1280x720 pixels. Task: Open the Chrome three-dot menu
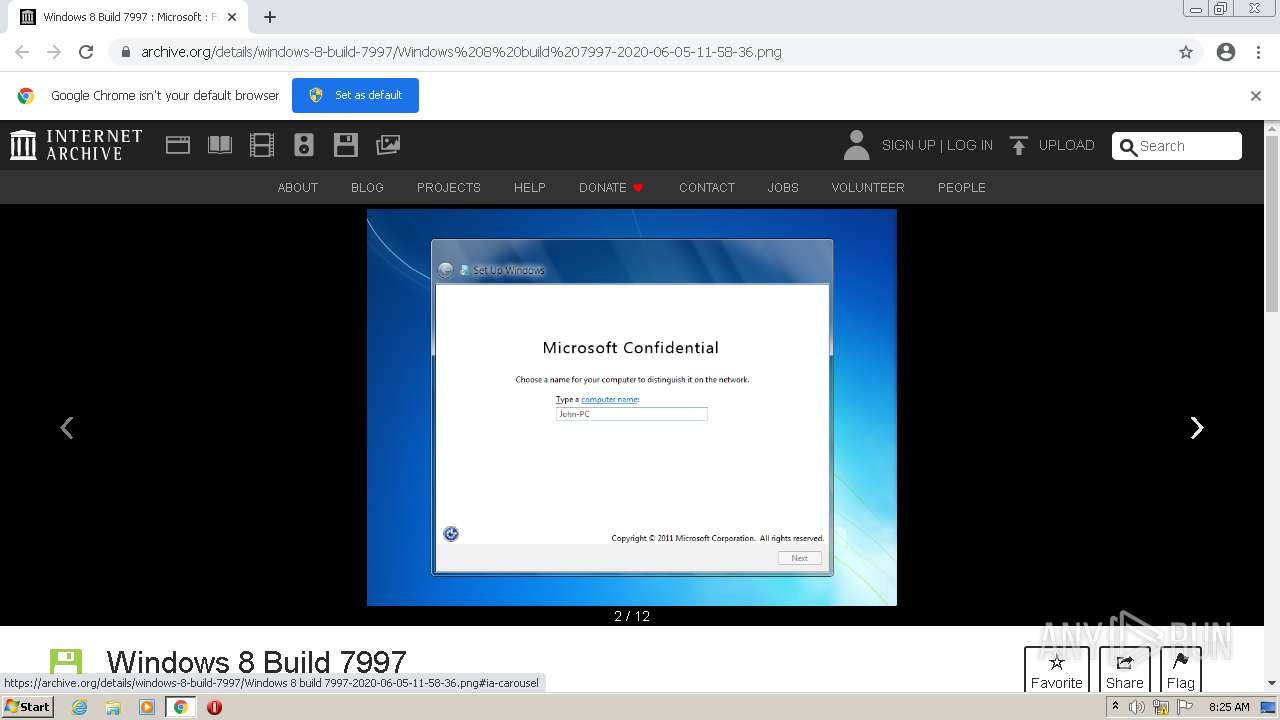(x=1259, y=52)
